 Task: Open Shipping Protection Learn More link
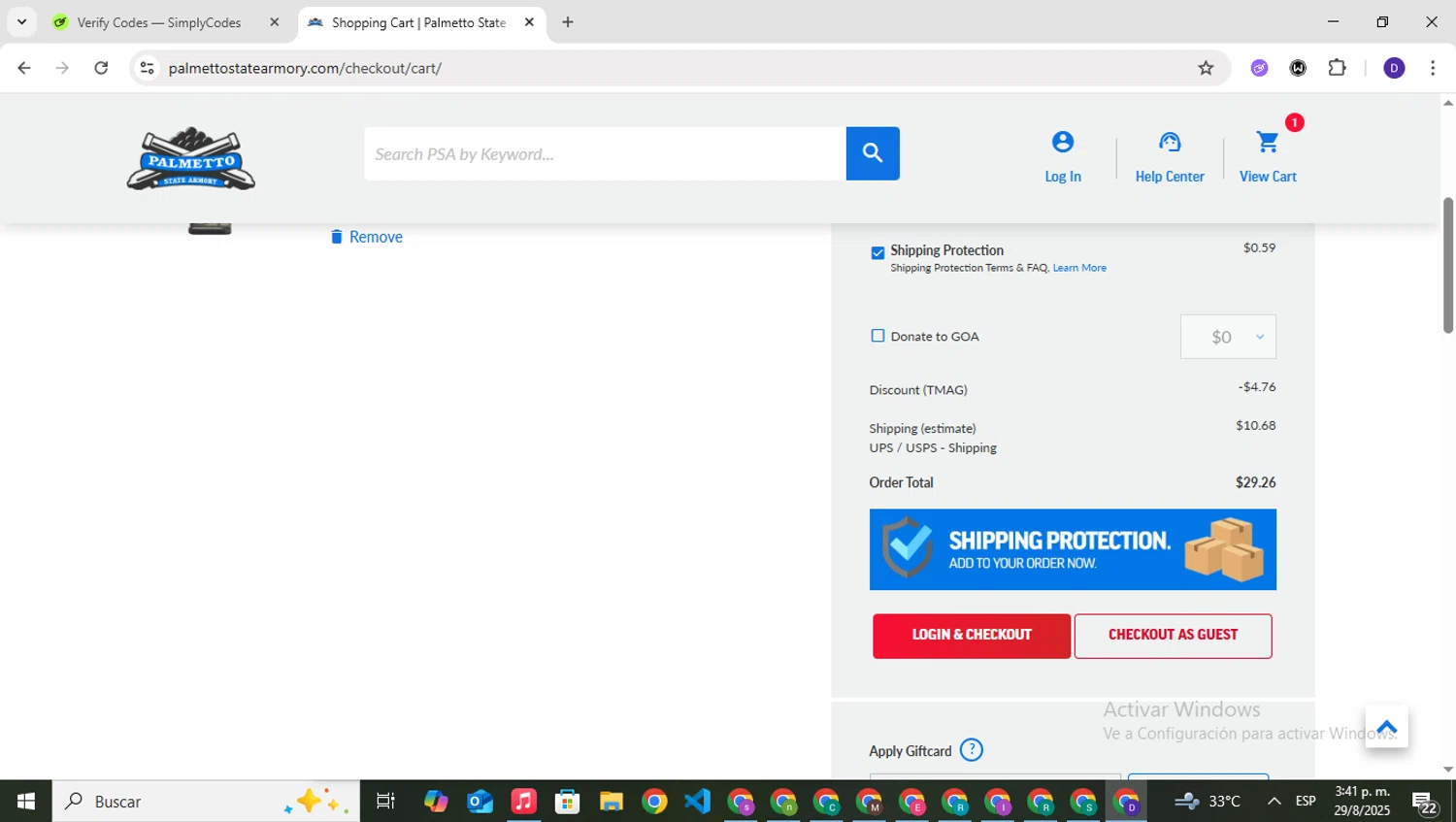click(x=1079, y=268)
